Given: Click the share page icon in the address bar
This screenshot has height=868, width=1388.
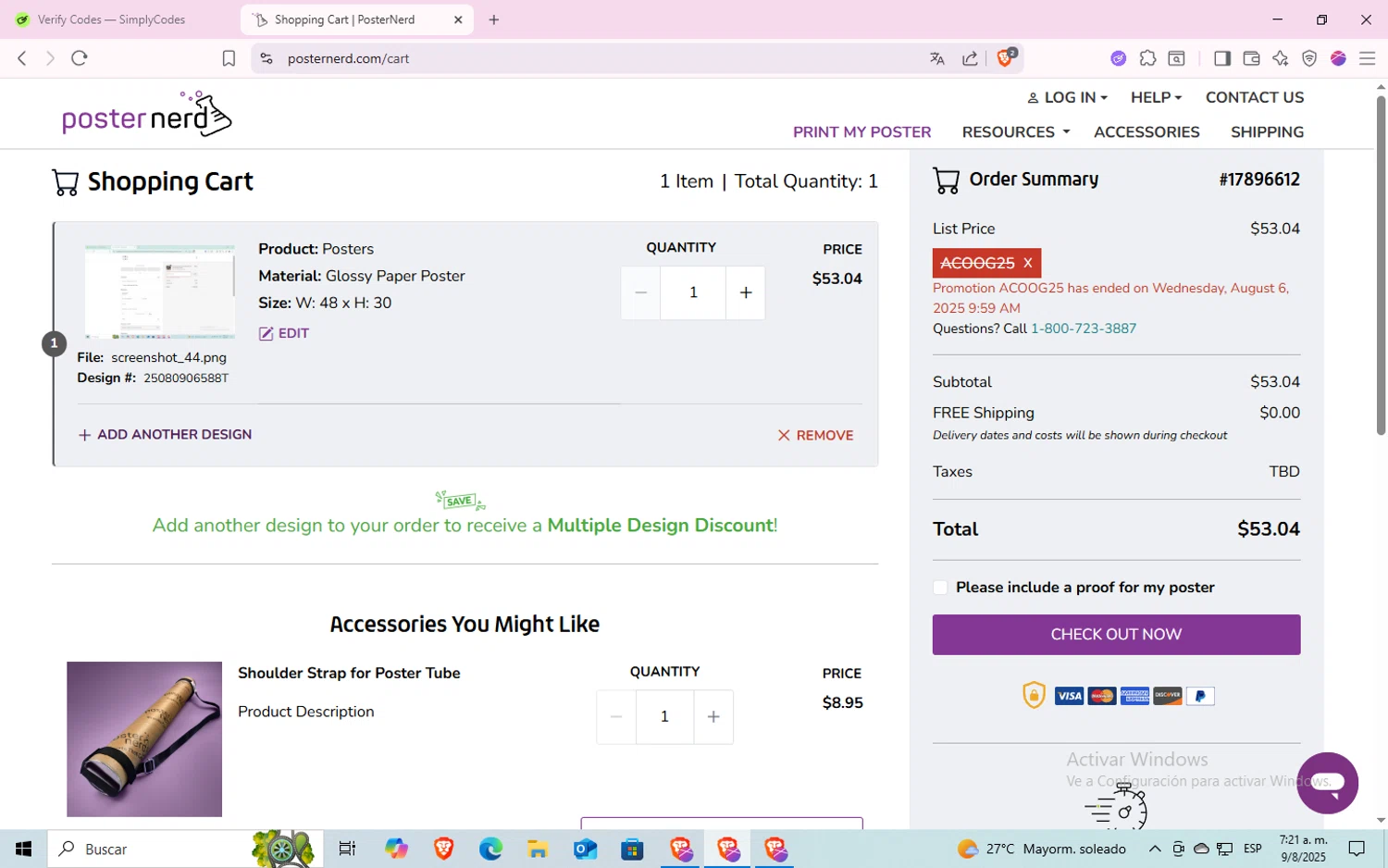Looking at the screenshot, I should [x=970, y=58].
